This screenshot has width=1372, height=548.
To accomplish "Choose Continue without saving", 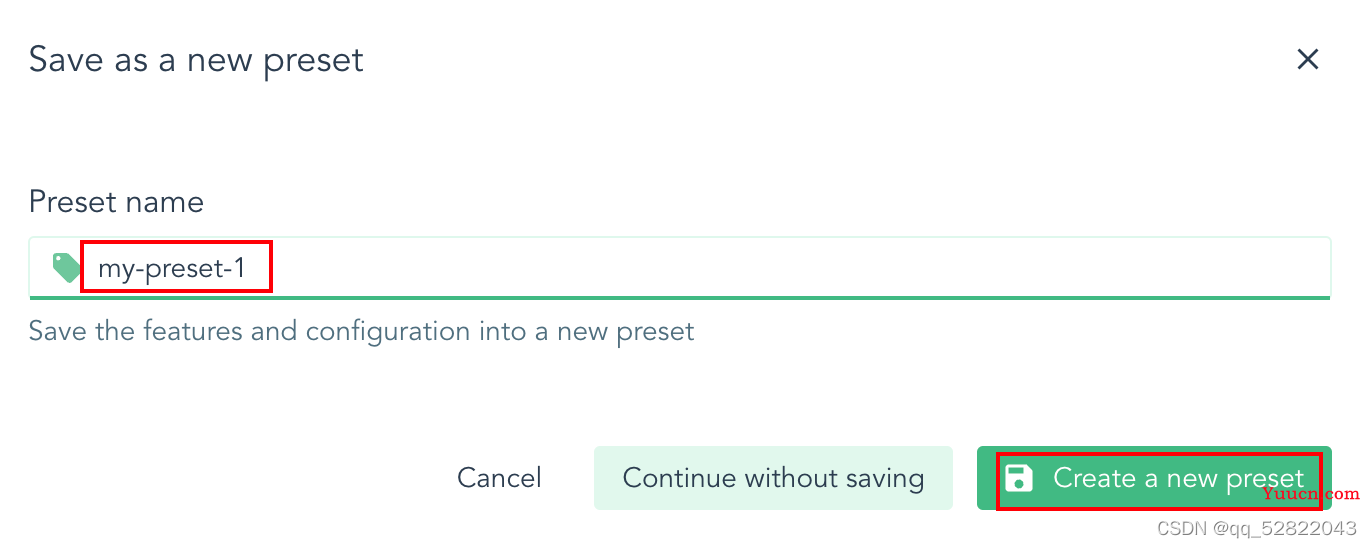I will [773, 478].
